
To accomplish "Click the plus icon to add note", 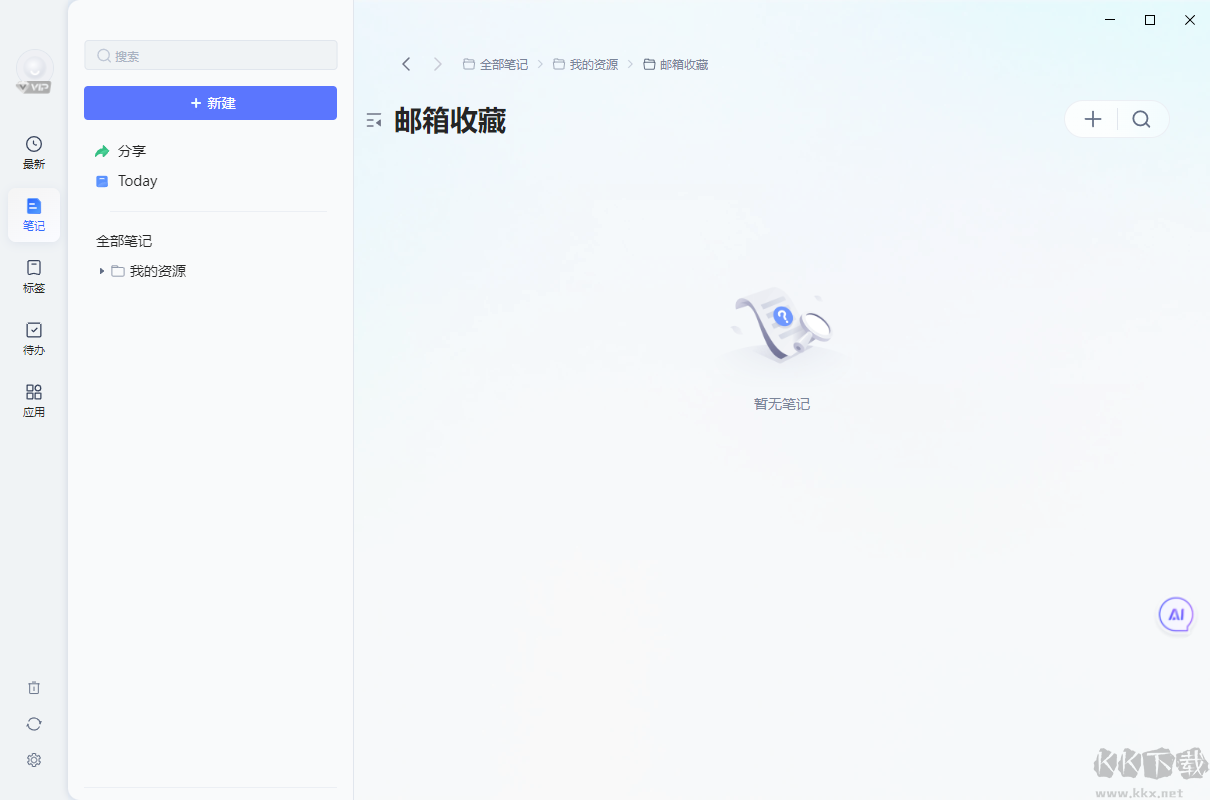I will coord(1093,120).
